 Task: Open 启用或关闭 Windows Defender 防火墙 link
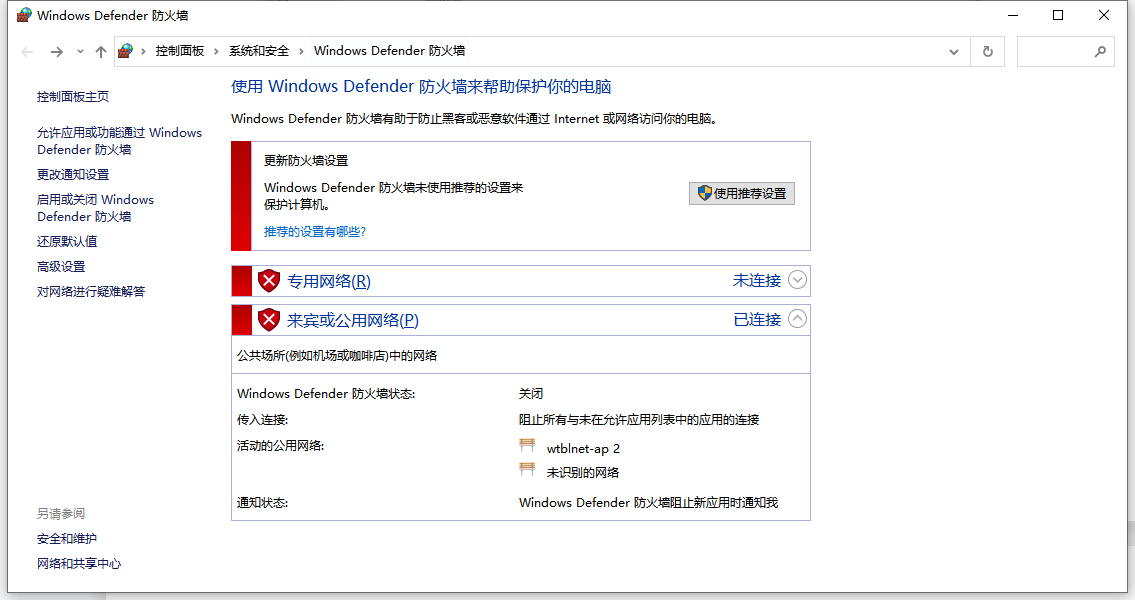click(x=95, y=208)
